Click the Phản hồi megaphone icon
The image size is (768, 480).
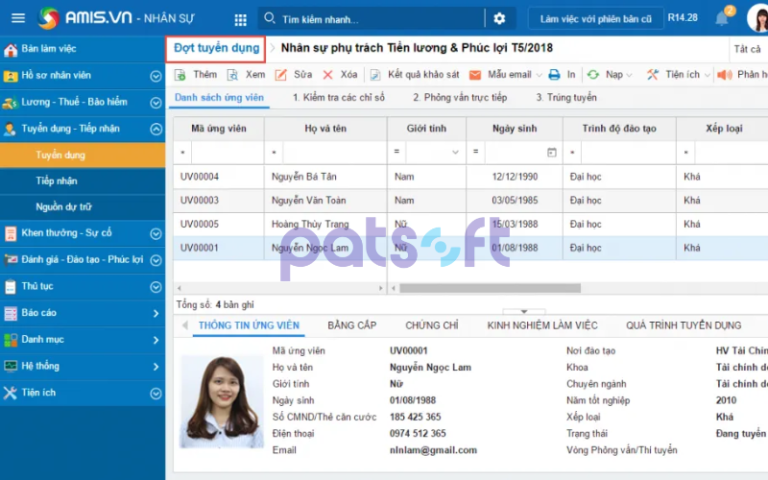click(x=724, y=74)
